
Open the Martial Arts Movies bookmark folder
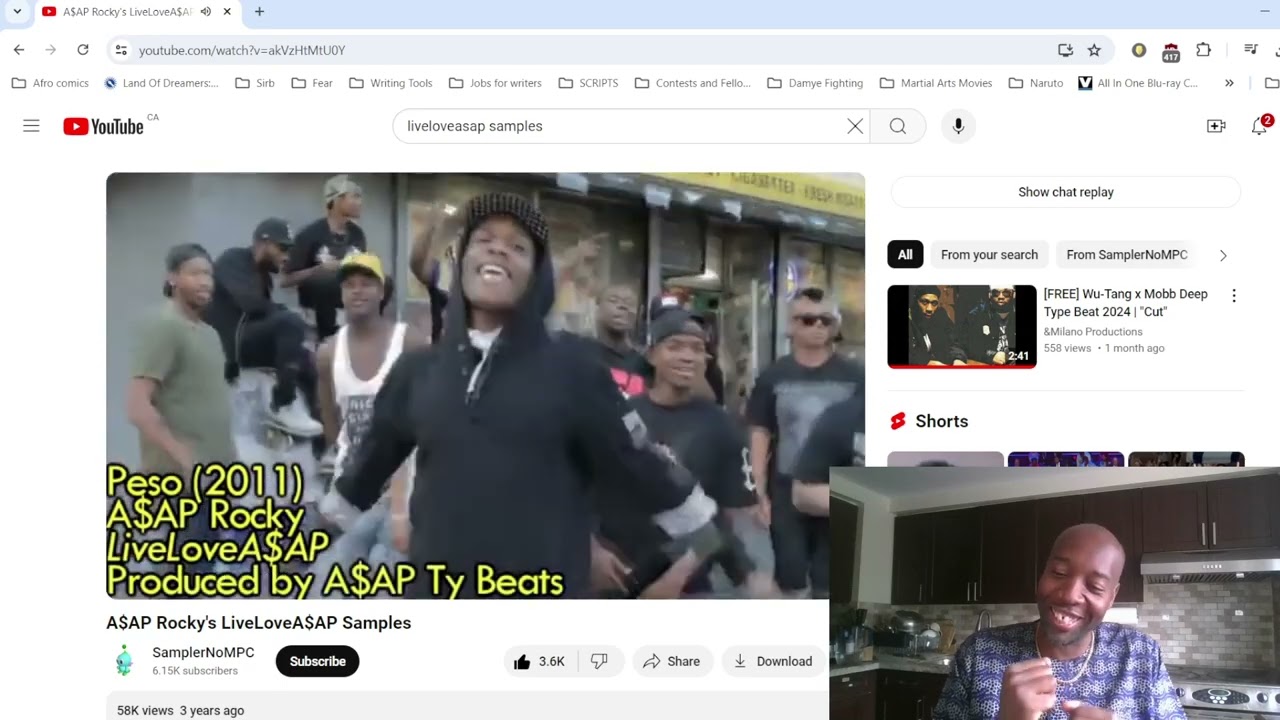tap(936, 83)
